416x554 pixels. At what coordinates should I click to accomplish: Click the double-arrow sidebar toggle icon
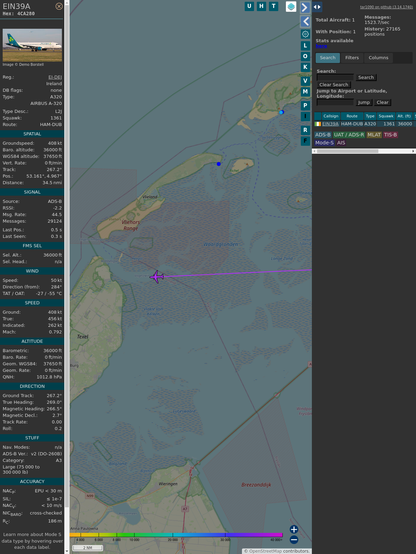coord(317,7)
